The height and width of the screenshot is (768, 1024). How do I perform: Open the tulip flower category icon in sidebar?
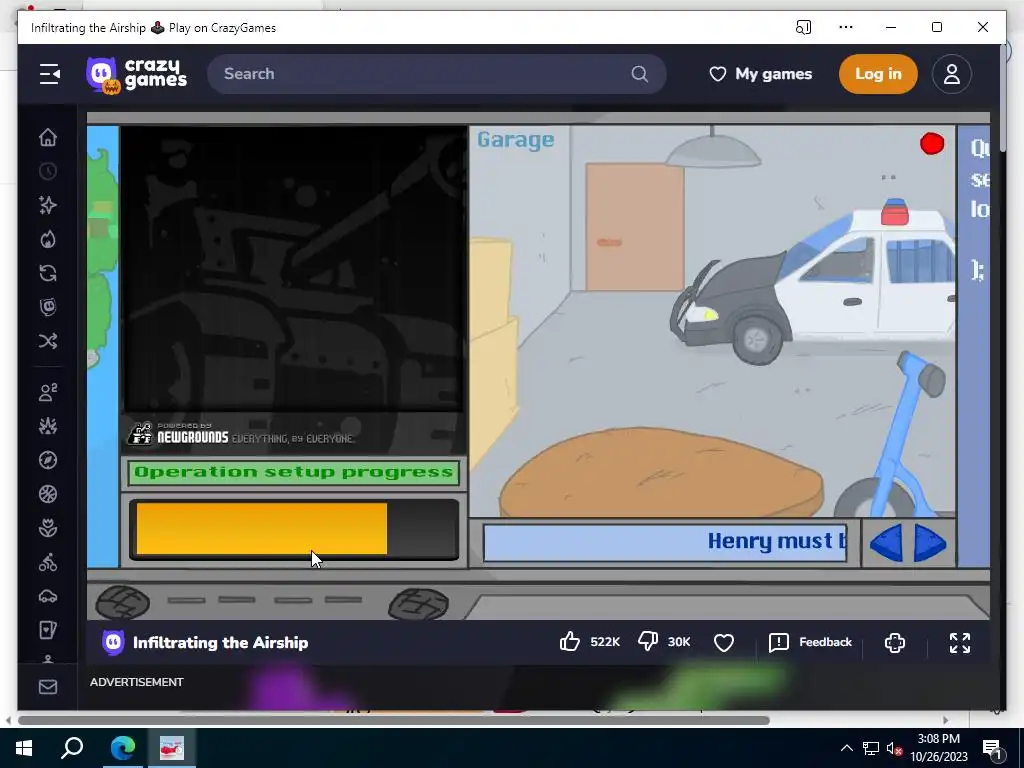(x=48, y=528)
